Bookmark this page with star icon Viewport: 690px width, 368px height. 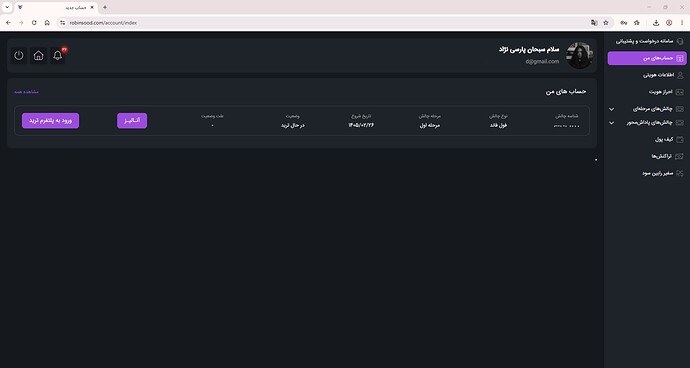(x=606, y=22)
